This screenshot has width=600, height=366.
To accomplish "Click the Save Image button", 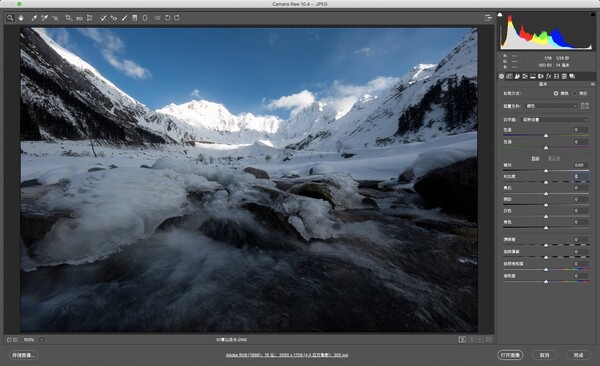I will pyautogui.click(x=23, y=355).
